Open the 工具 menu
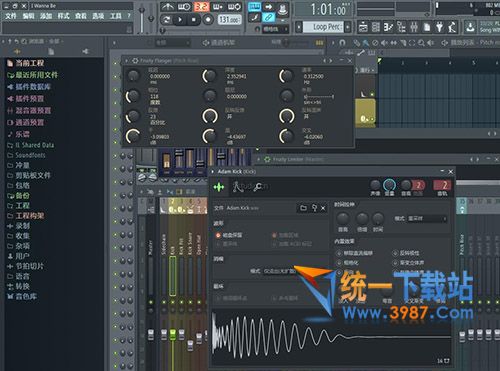The image size is (500, 371). click(x=116, y=16)
